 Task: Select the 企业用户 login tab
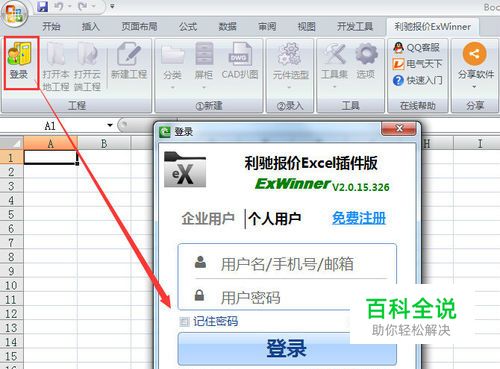[209, 219]
